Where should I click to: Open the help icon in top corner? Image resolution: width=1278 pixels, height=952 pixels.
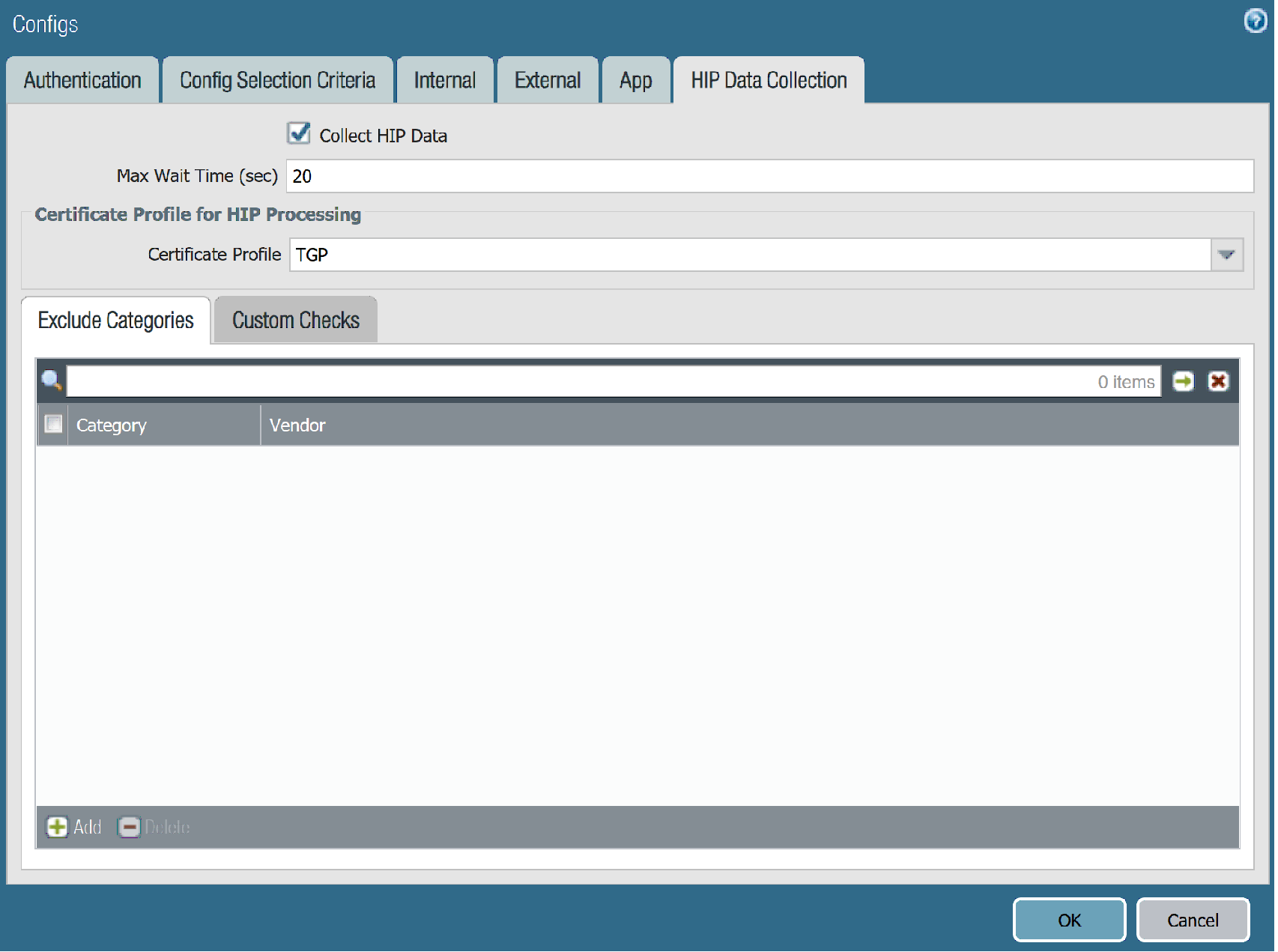(1255, 22)
